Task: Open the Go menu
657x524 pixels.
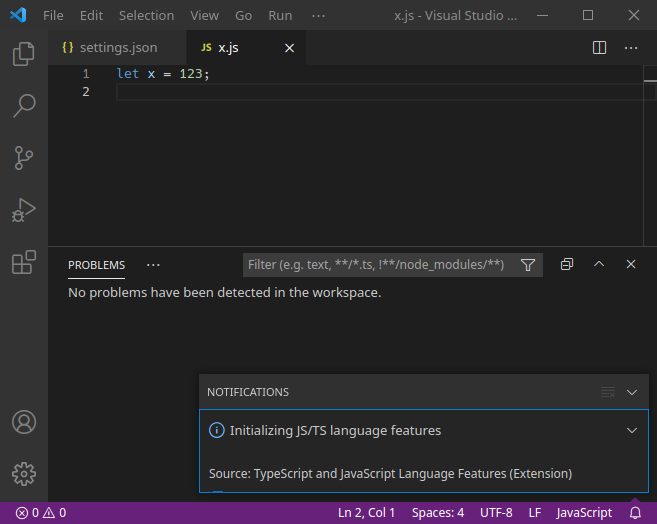Action: [243, 15]
